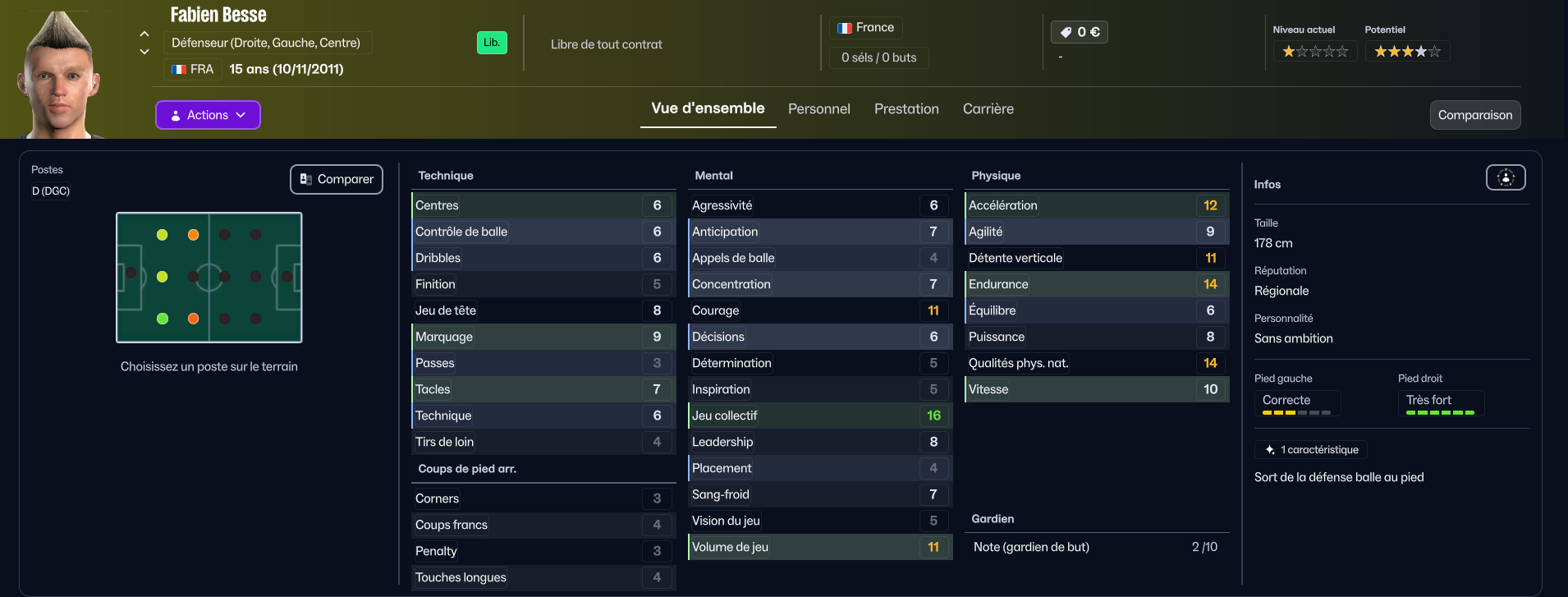The image size is (1568, 597).
Task: Select the green left-back dot on pitch
Action: coord(163,319)
